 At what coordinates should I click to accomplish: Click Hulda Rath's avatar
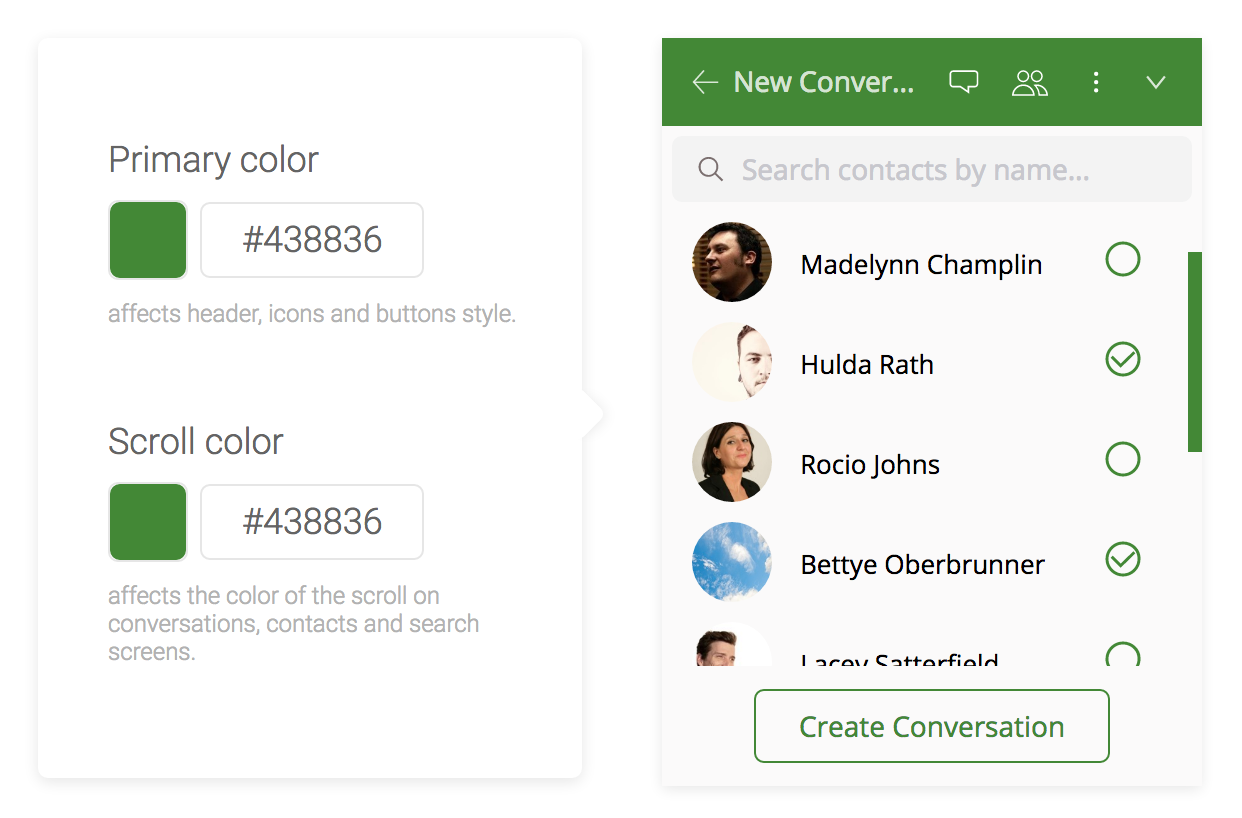pyautogui.click(x=732, y=362)
